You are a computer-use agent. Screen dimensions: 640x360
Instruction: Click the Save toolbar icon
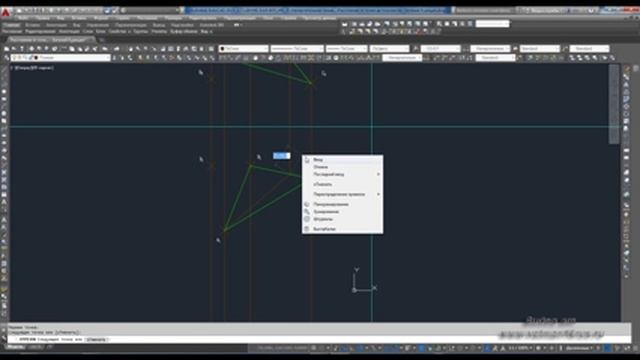22,49
